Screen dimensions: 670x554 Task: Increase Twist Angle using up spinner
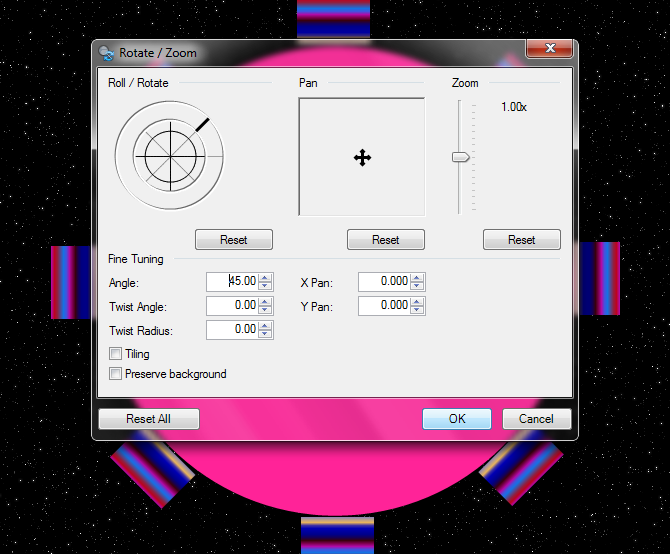point(265,301)
